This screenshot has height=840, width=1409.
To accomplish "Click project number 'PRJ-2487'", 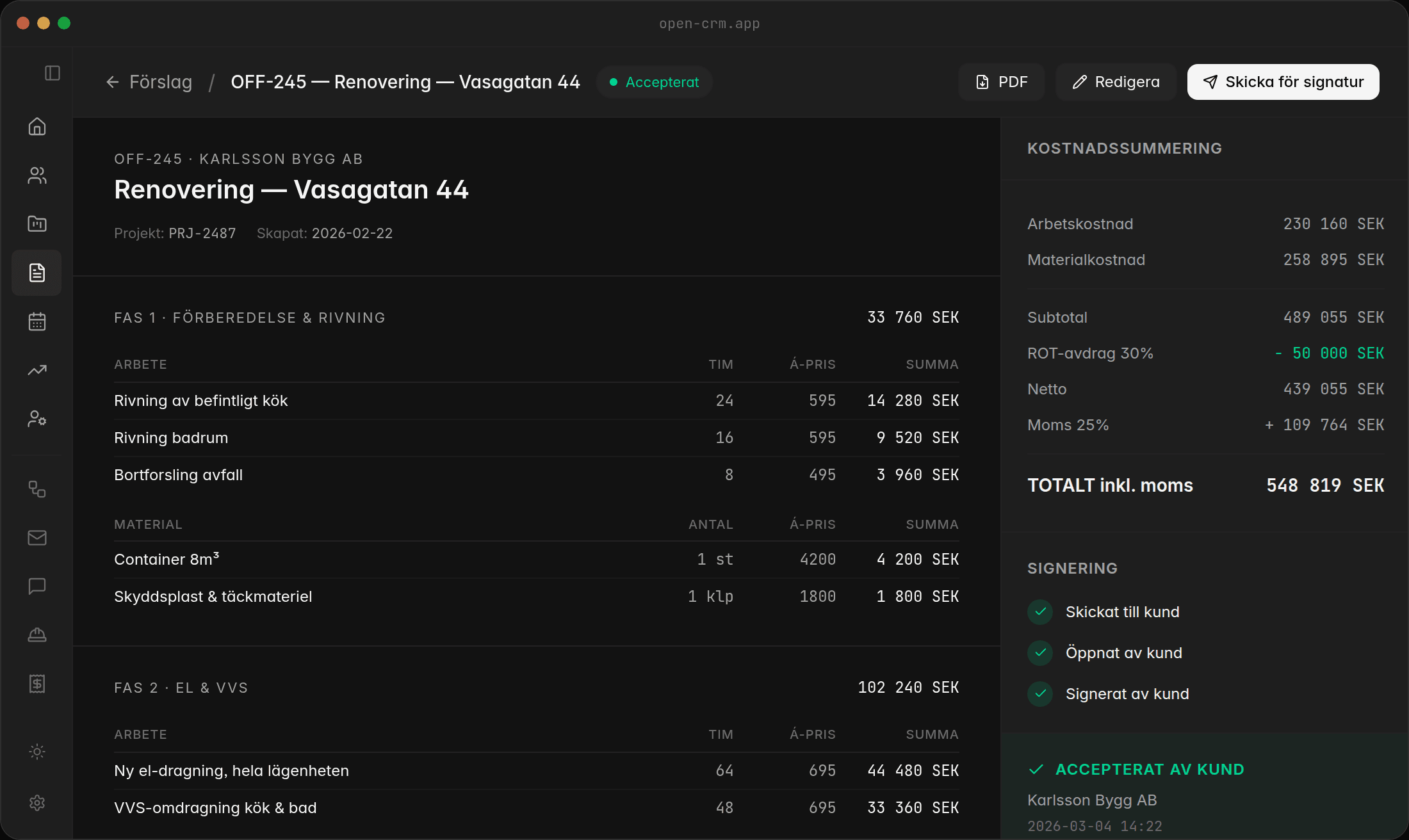I will tap(202, 233).
